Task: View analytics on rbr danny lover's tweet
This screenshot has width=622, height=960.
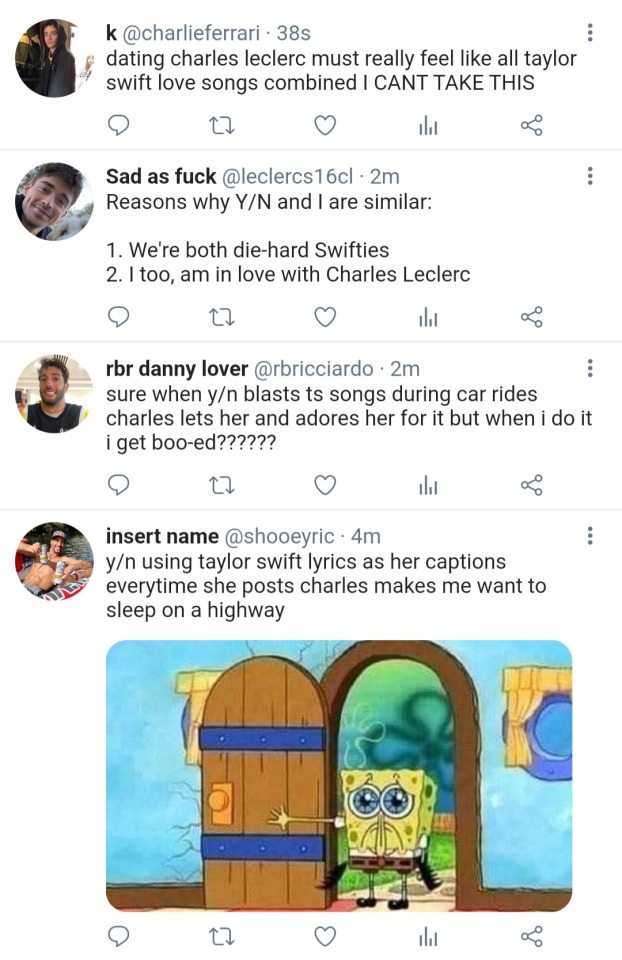Action: [x=428, y=485]
